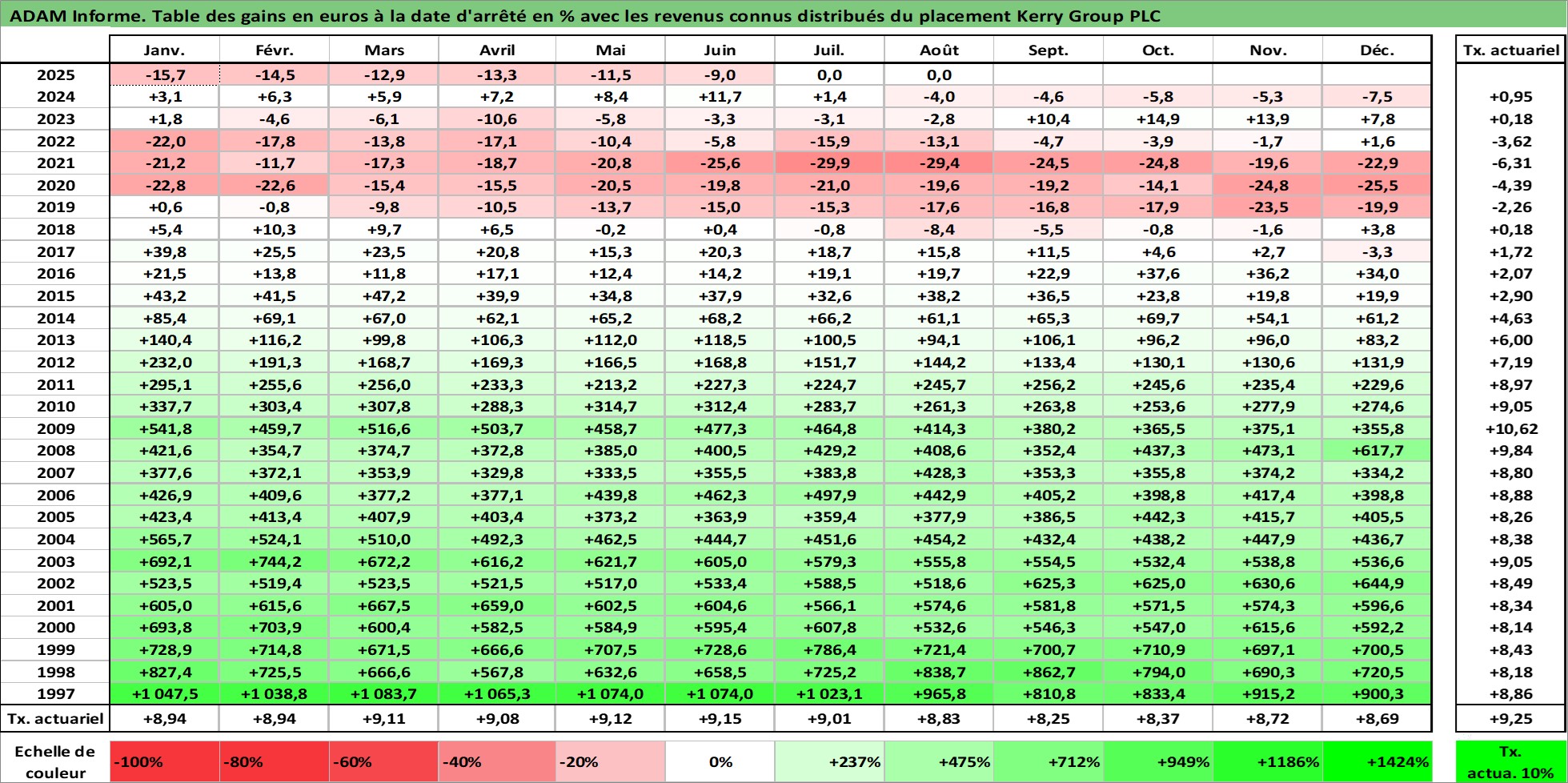The width and height of the screenshot is (1568, 783).
Task: Select the 2009 row label
Action: pyautogui.click(x=55, y=428)
